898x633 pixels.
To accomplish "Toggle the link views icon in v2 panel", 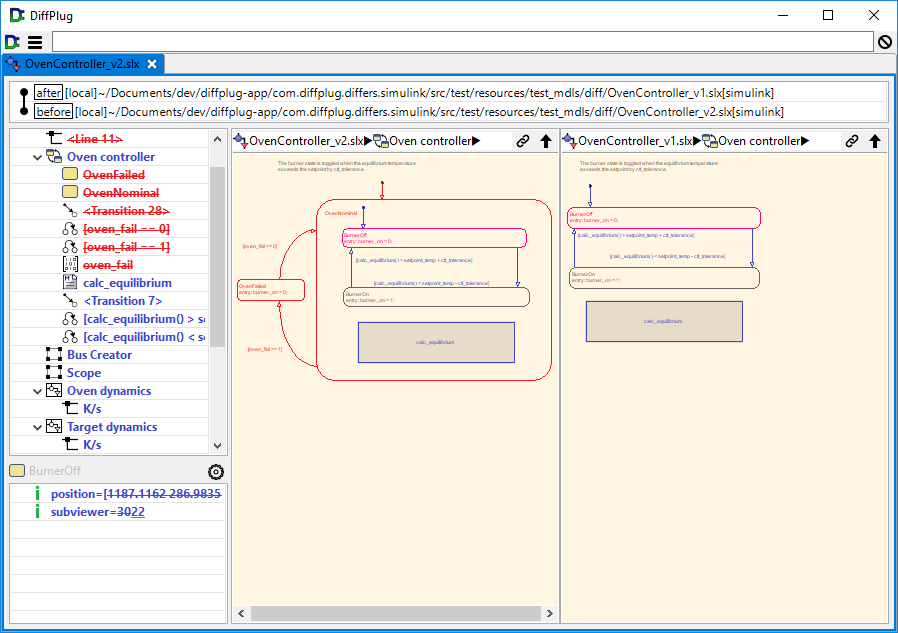I will pyautogui.click(x=523, y=141).
